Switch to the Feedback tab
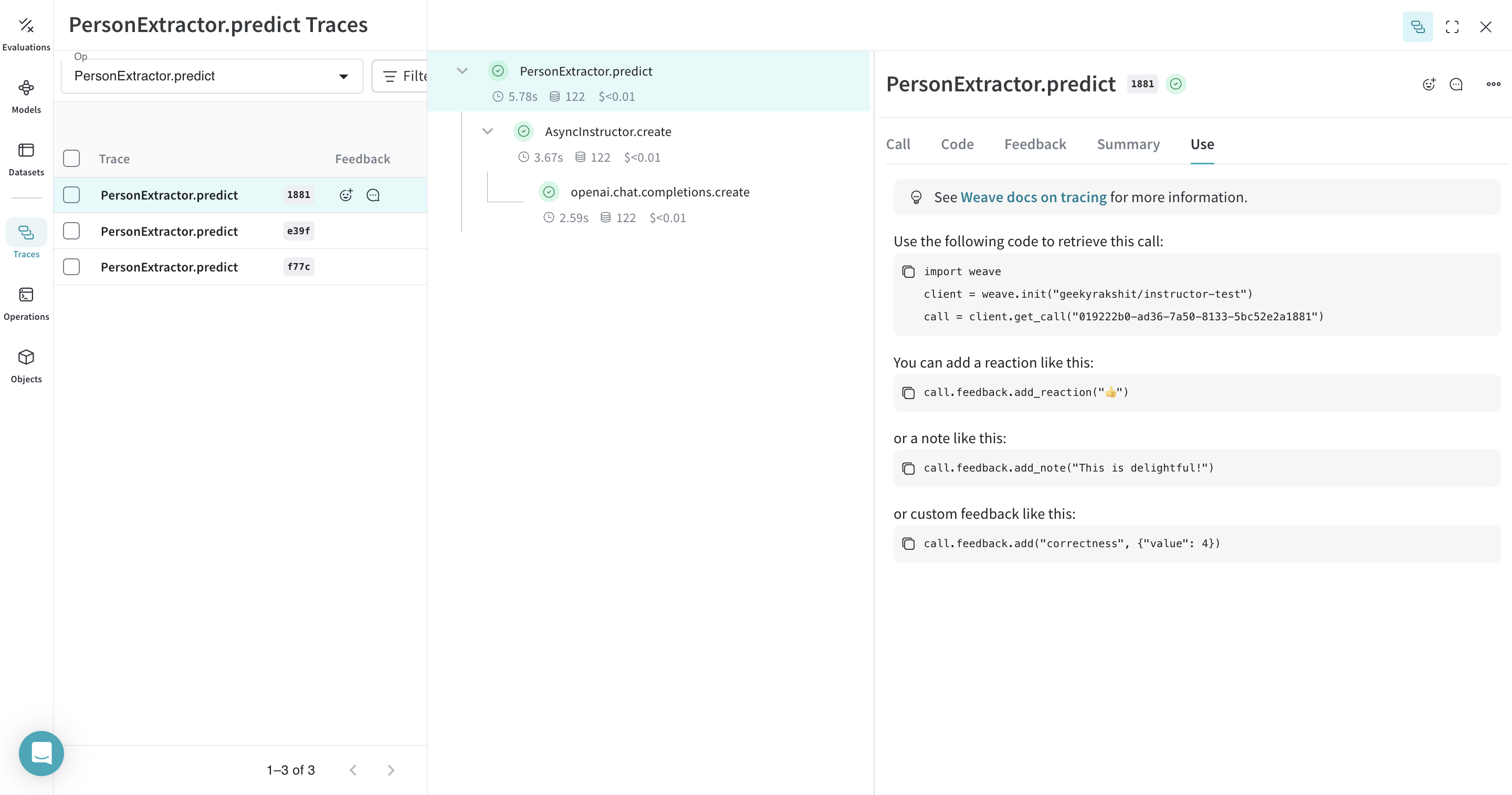Image resolution: width=1512 pixels, height=795 pixels. [x=1035, y=144]
